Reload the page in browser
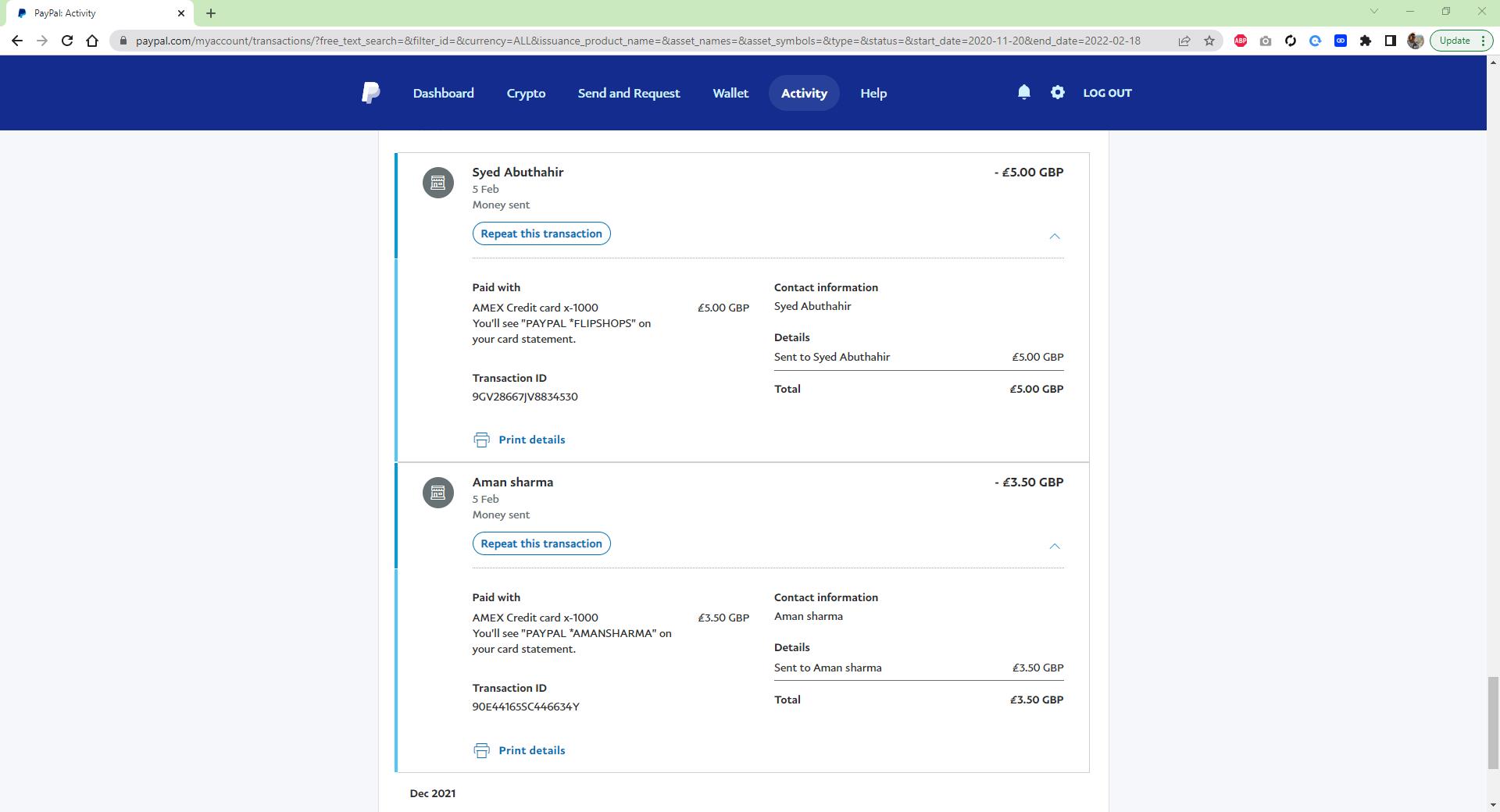 67,41
